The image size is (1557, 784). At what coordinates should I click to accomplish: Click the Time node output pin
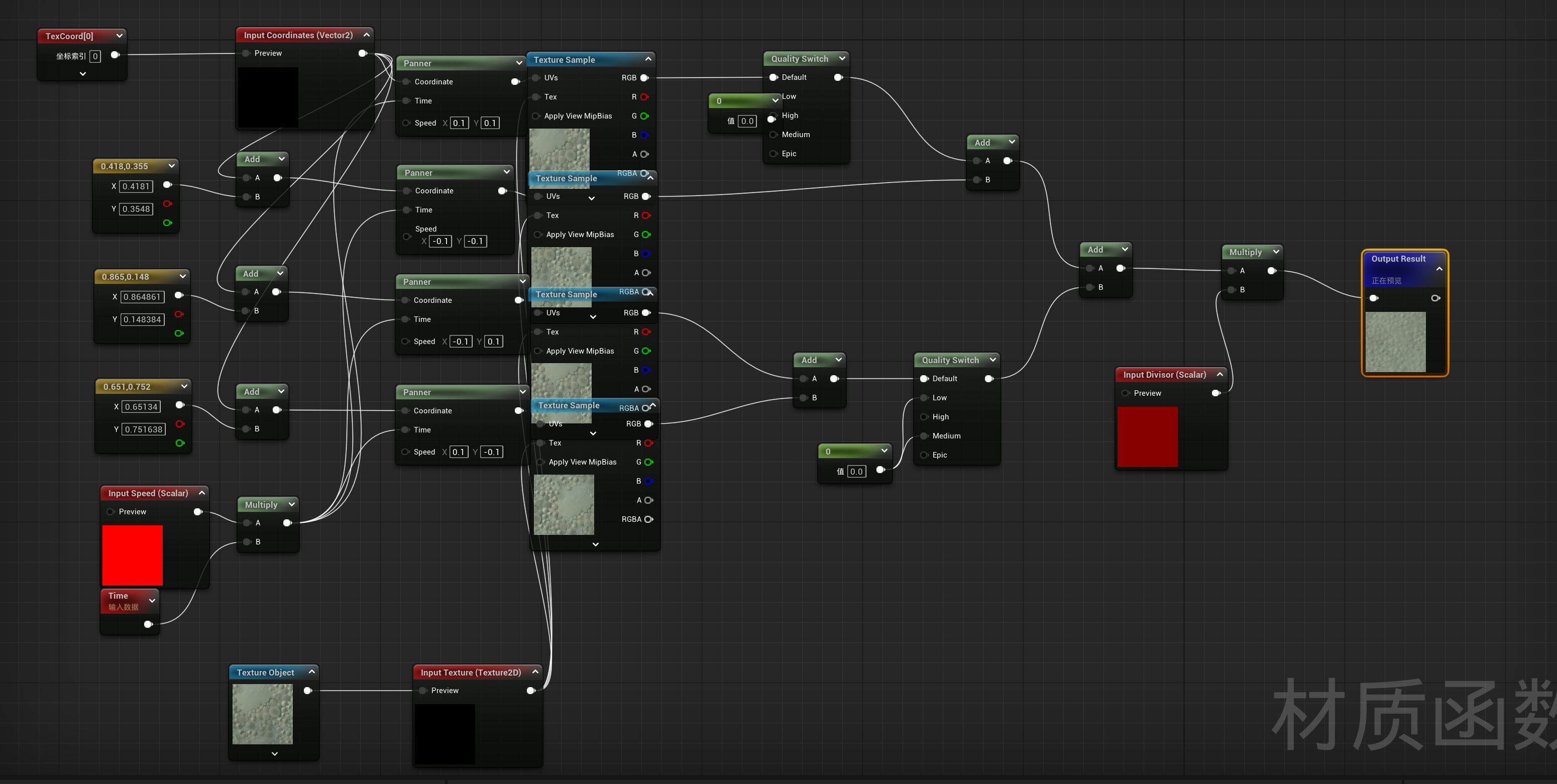[x=148, y=624]
